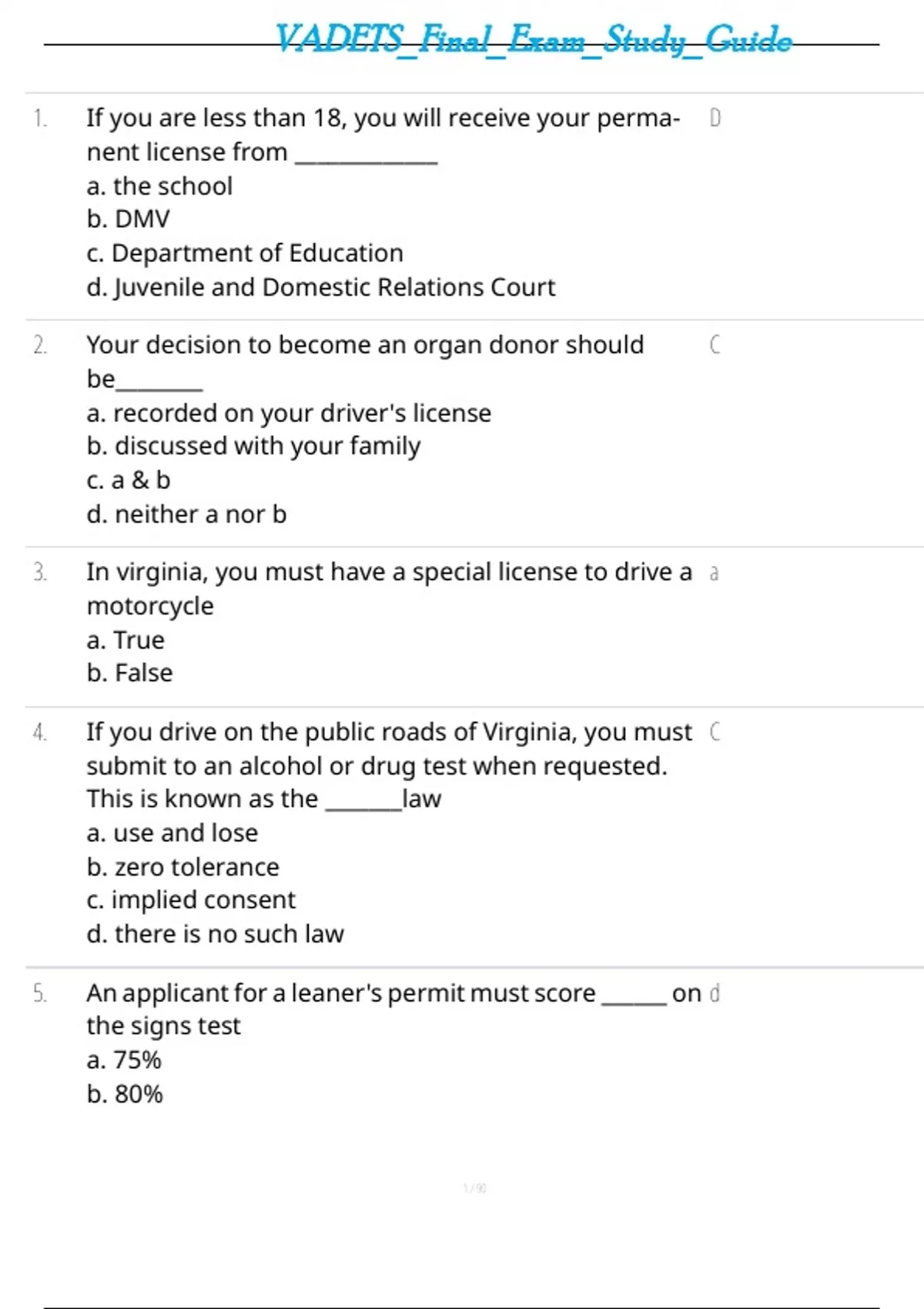
Task: Select 'a. True' for motorcycle question
Action: pyautogui.click(x=126, y=641)
